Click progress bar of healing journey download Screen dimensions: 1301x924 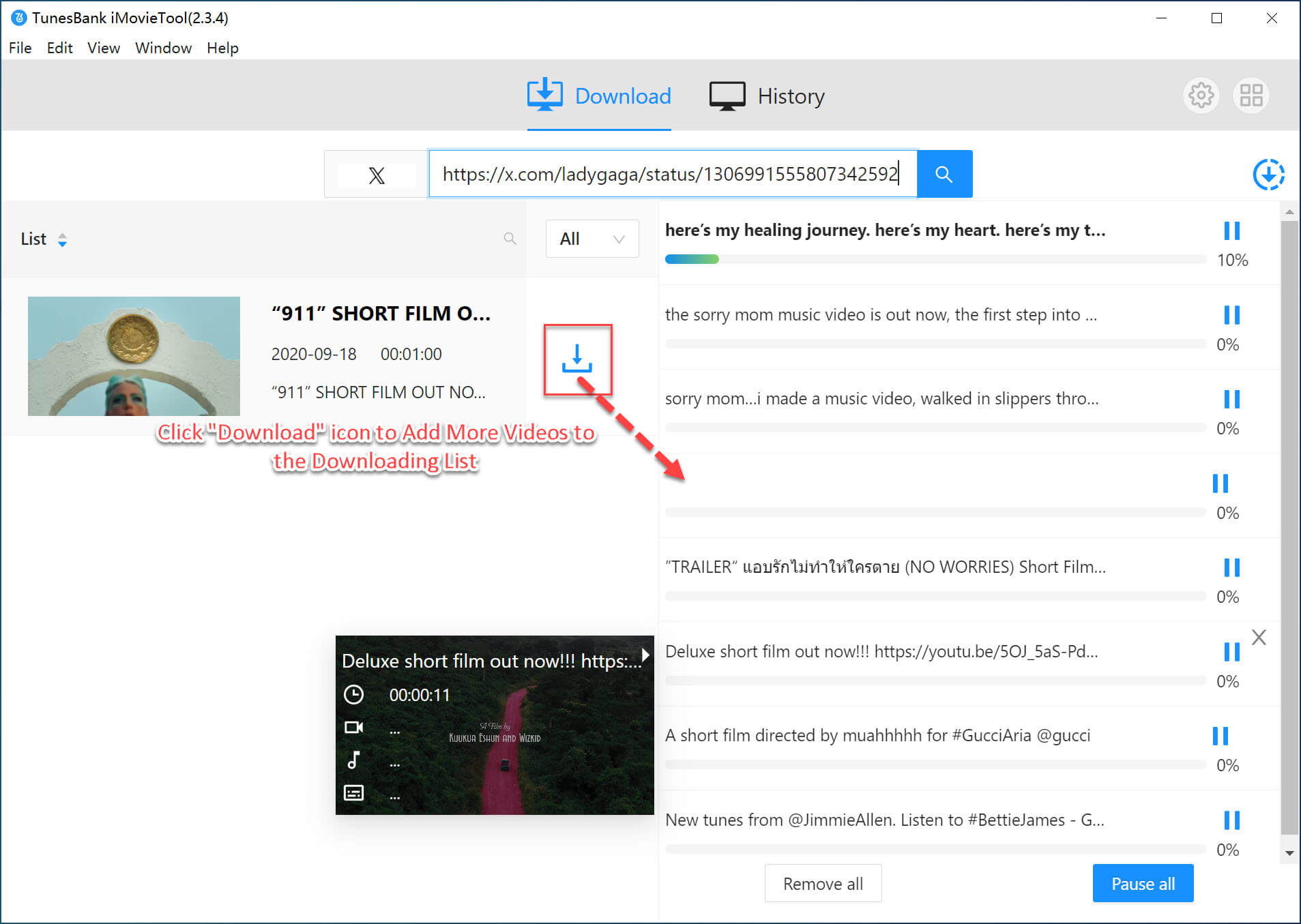tap(935, 259)
